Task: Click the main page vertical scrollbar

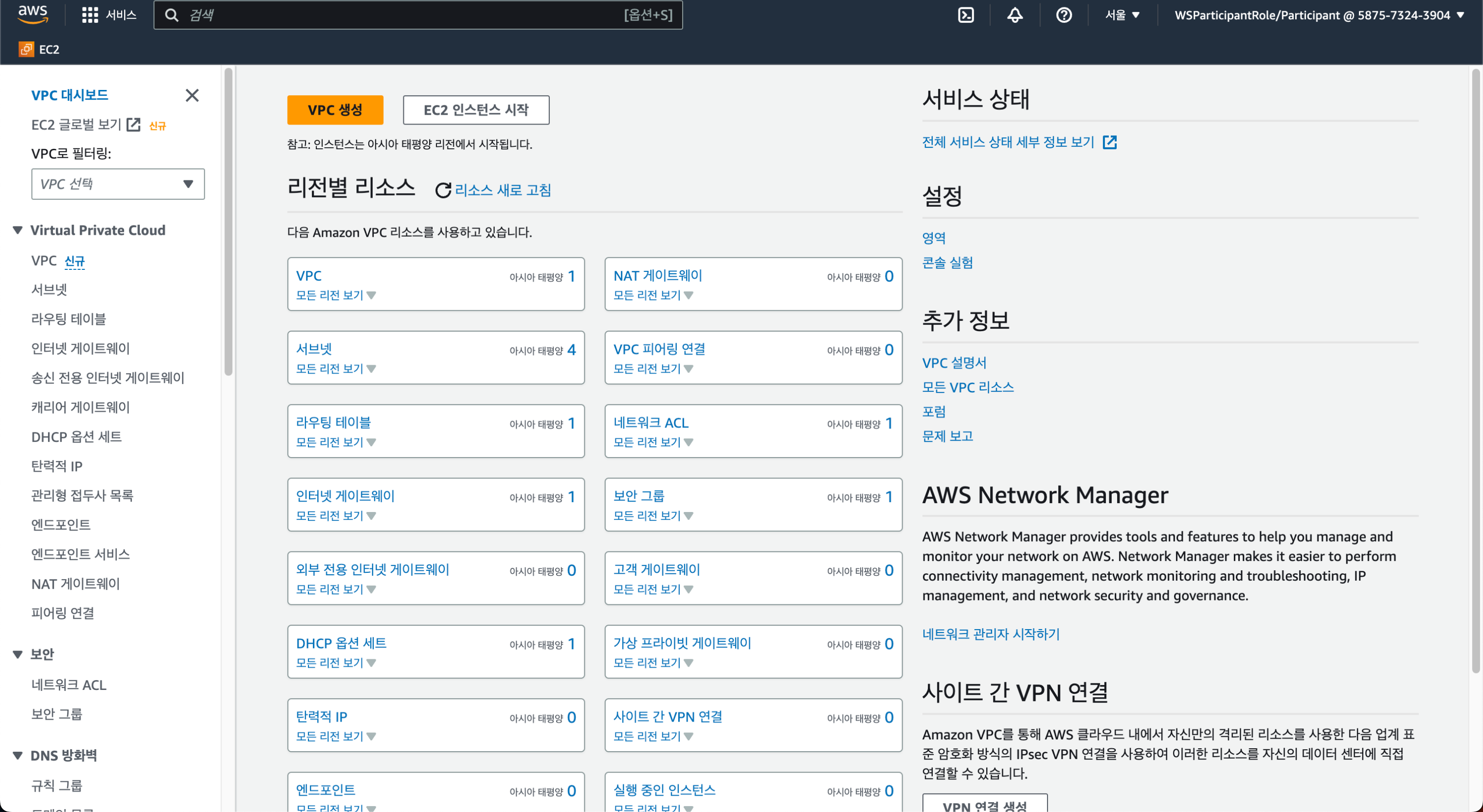Action: (1476, 371)
